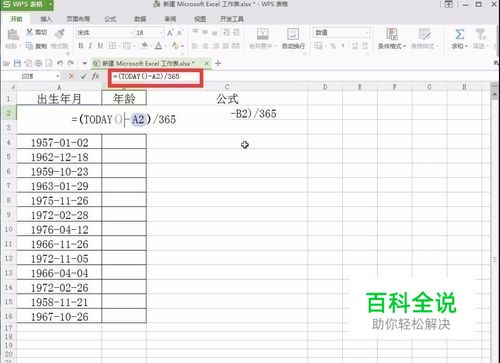
Task: Click the font color A icon
Action: click(x=159, y=46)
